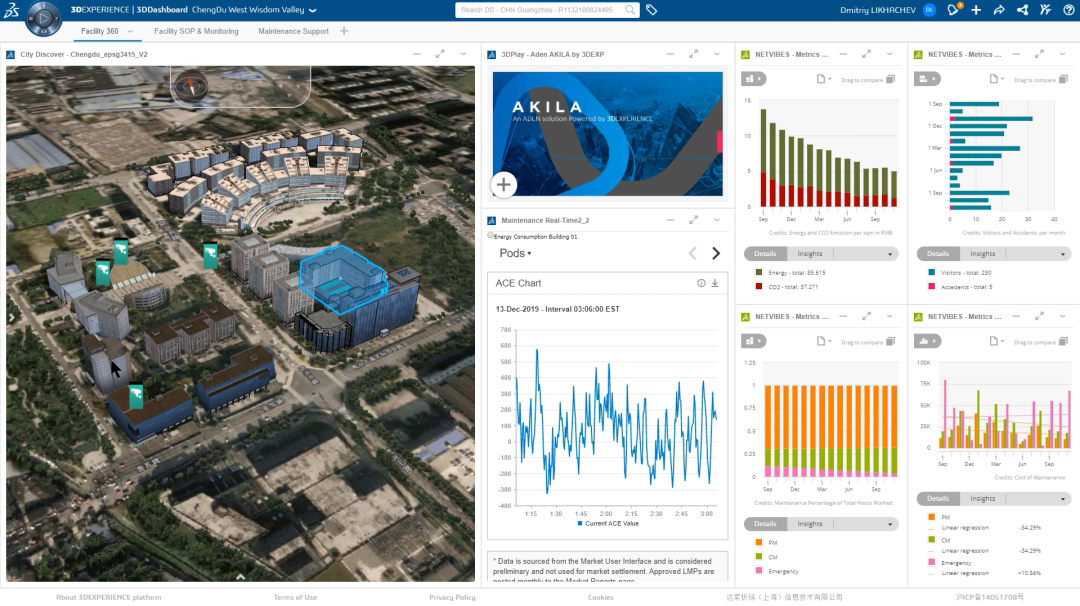Select Details tab in Maintenance Percentage widget
Screen dimensions: 1080x606
point(765,523)
